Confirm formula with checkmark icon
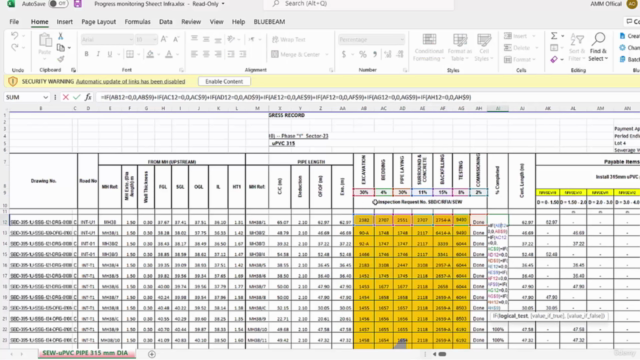 77,97
